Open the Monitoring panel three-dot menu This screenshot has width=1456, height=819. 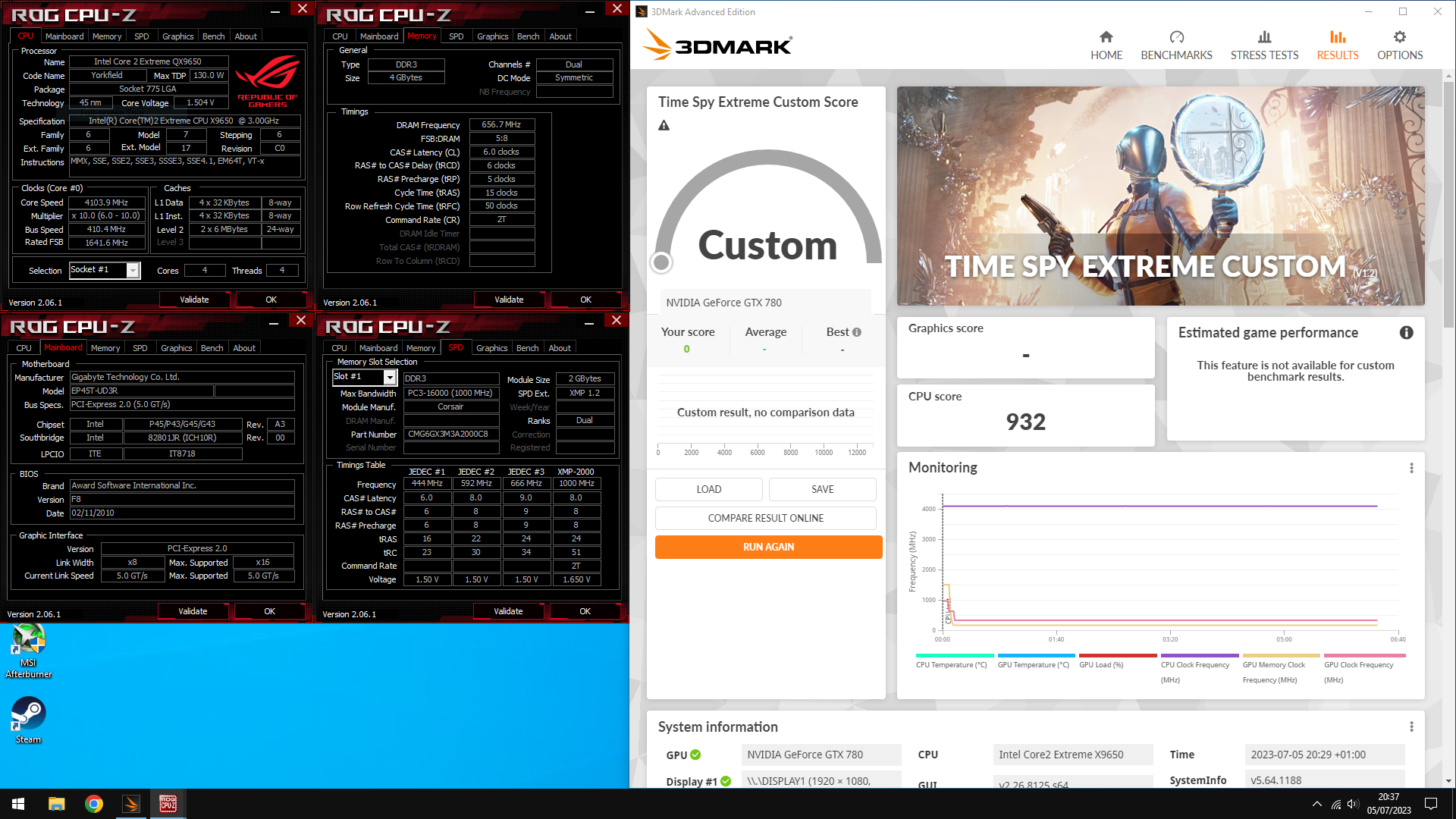point(1411,468)
